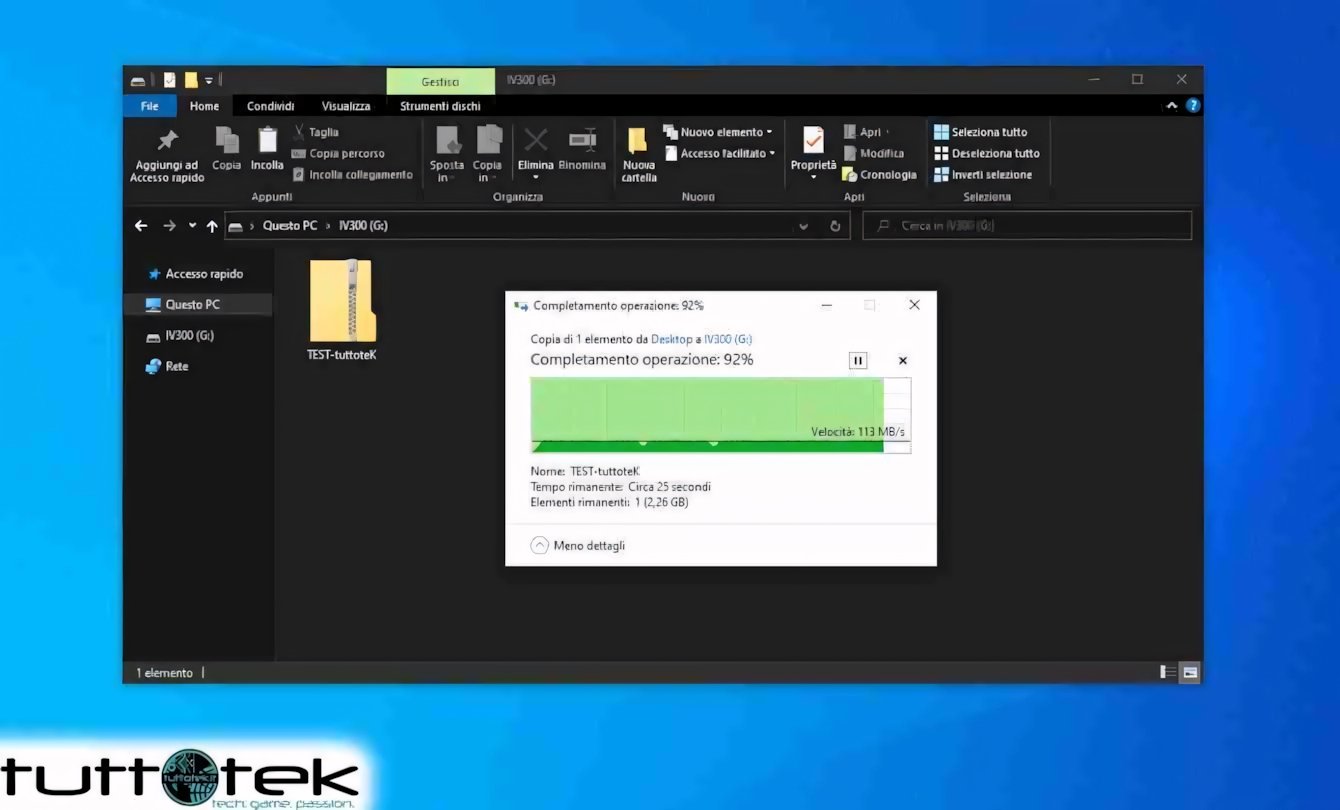Create a Nuova cartella
This screenshot has height=810, width=1340.
[x=638, y=155]
